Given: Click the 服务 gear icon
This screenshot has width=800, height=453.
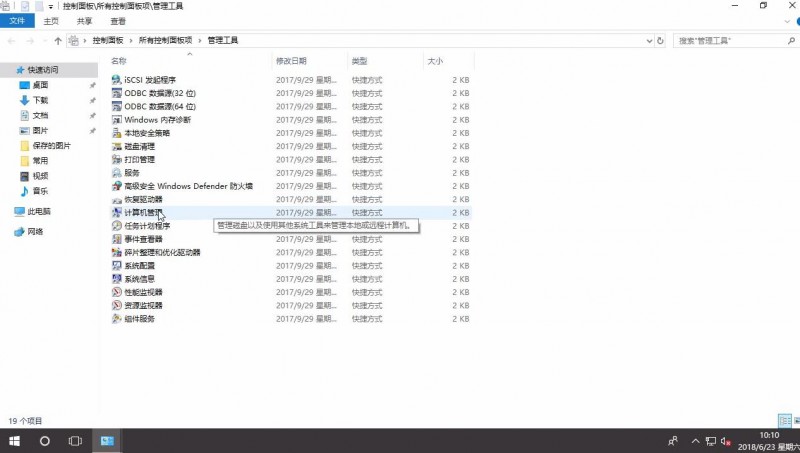Looking at the screenshot, I should point(117,173).
